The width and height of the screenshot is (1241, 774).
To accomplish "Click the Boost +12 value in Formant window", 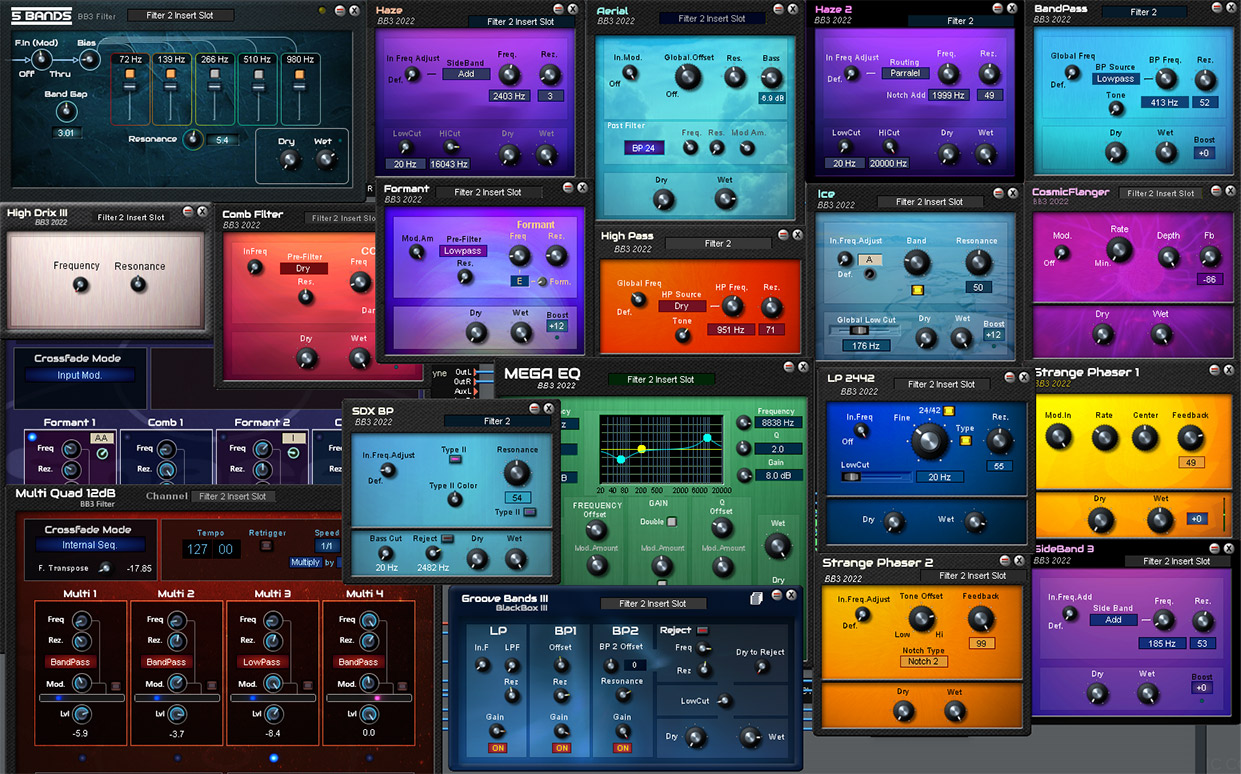I will click(x=557, y=327).
